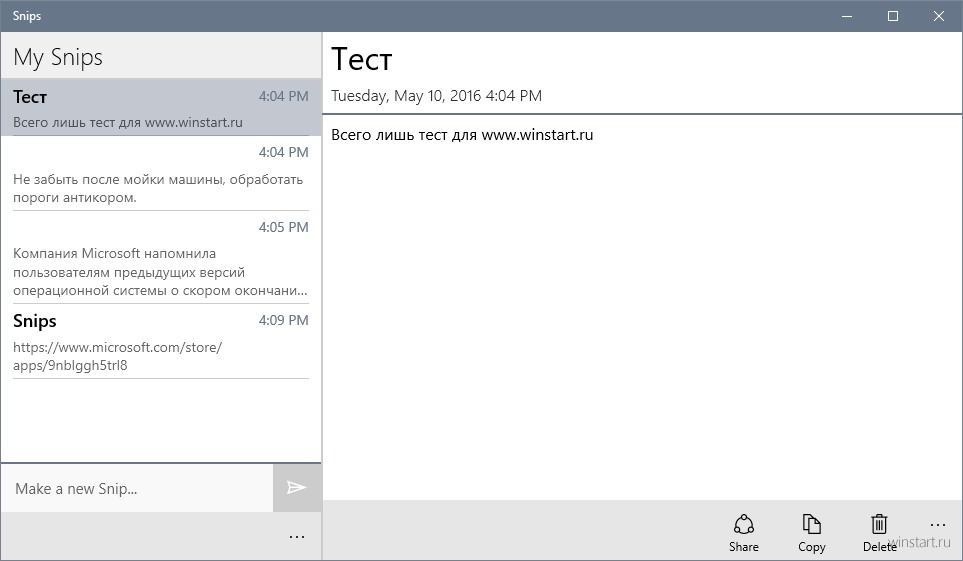Viewport: 963px width, 561px height.
Task: Close the Snips app window
Action: click(939, 16)
